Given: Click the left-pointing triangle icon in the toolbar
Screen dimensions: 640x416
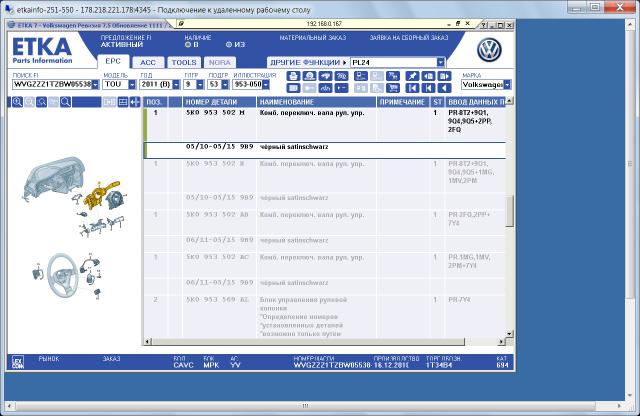Looking at the screenshot, I should (444, 88).
